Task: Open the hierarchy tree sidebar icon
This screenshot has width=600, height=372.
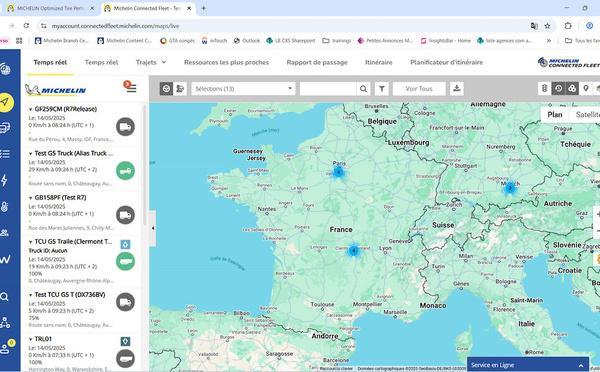Action: click(5, 323)
